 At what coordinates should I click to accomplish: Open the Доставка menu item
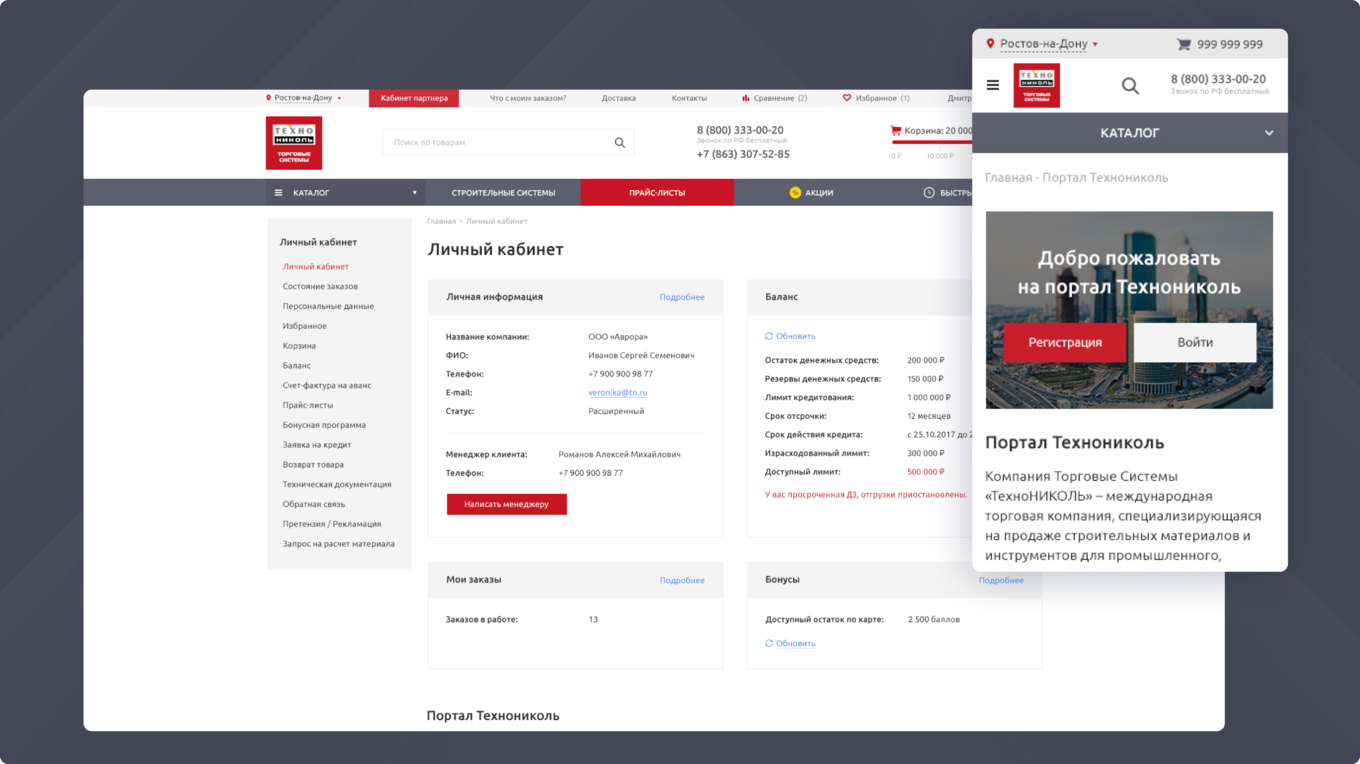pos(619,97)
